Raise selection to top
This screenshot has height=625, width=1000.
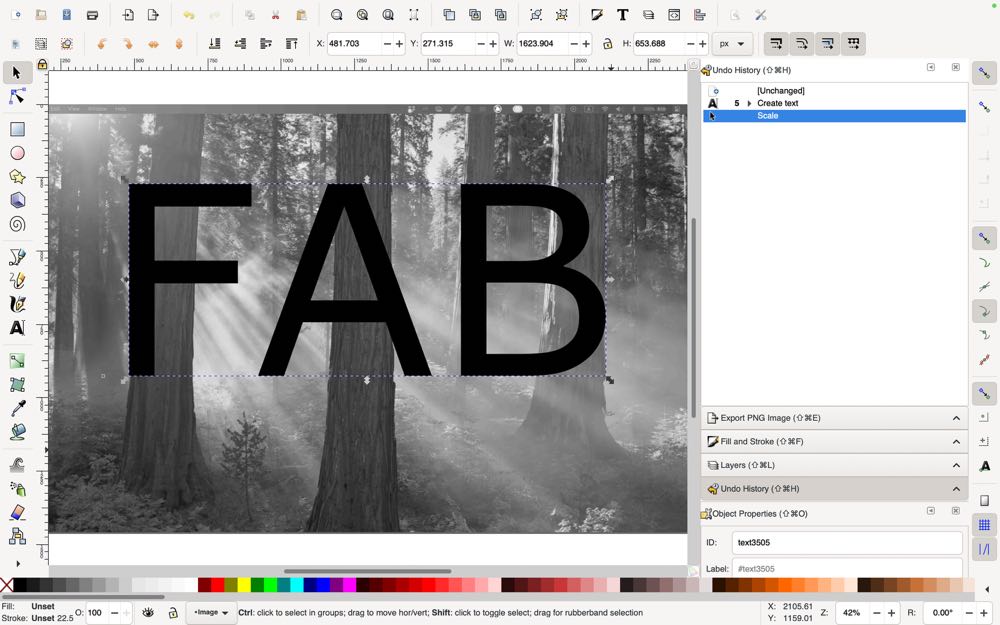pos(291,43)
